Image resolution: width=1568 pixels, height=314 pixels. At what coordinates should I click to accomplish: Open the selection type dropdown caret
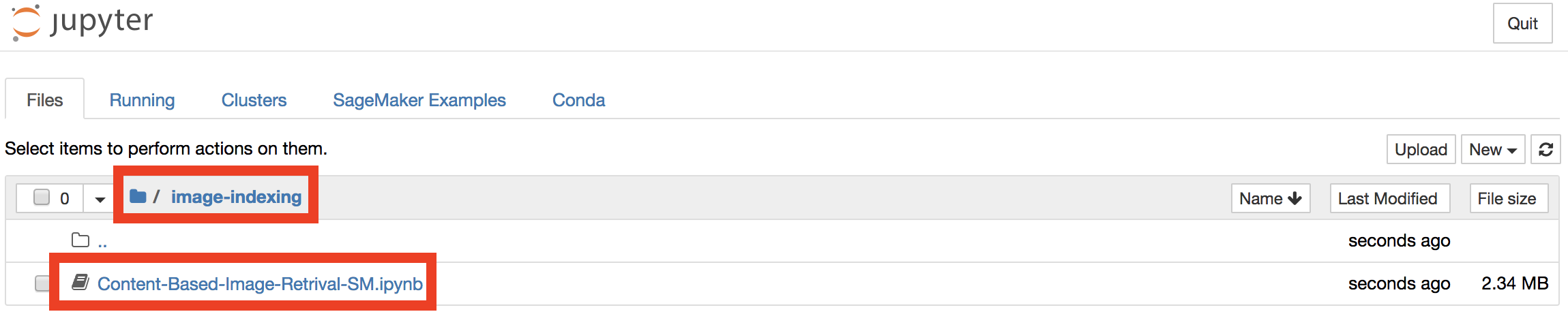click(x=100, y=199)
